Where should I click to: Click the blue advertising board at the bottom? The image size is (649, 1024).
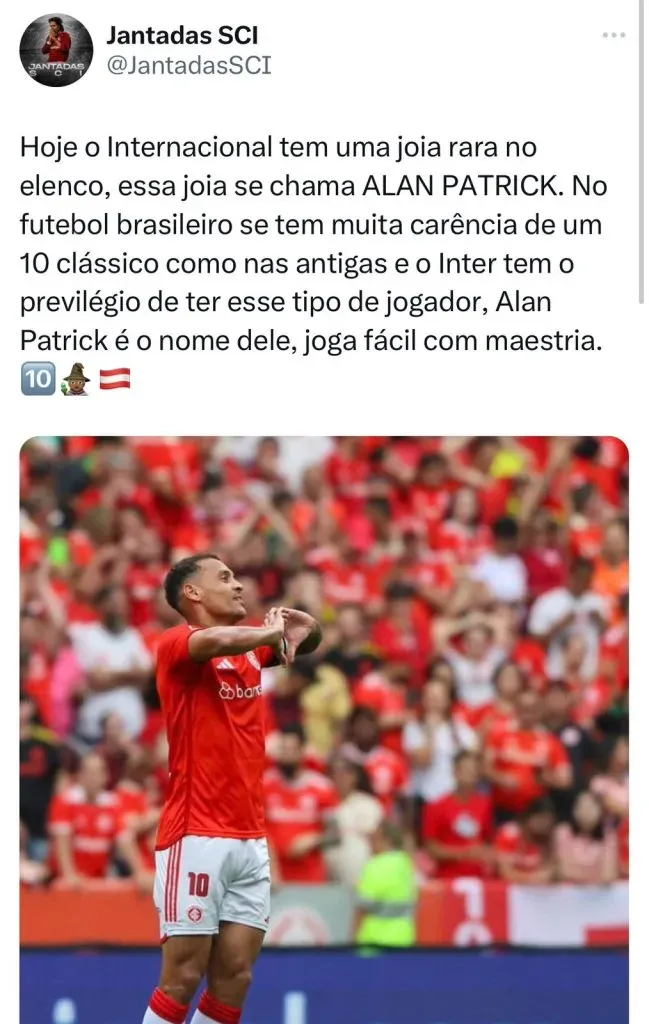[324, 986]
